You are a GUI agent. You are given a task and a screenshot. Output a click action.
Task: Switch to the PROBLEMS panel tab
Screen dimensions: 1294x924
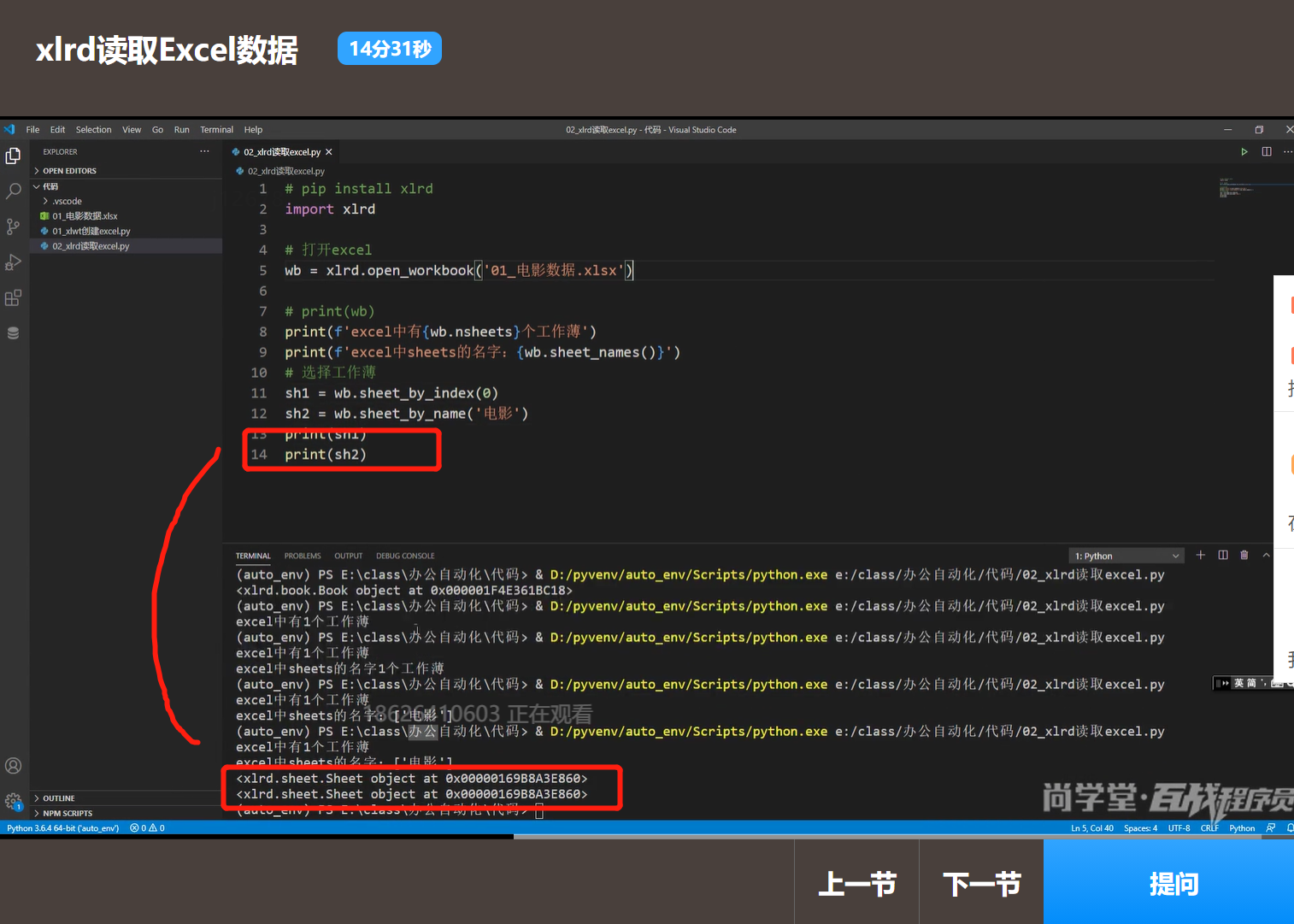tap(303, 556)
